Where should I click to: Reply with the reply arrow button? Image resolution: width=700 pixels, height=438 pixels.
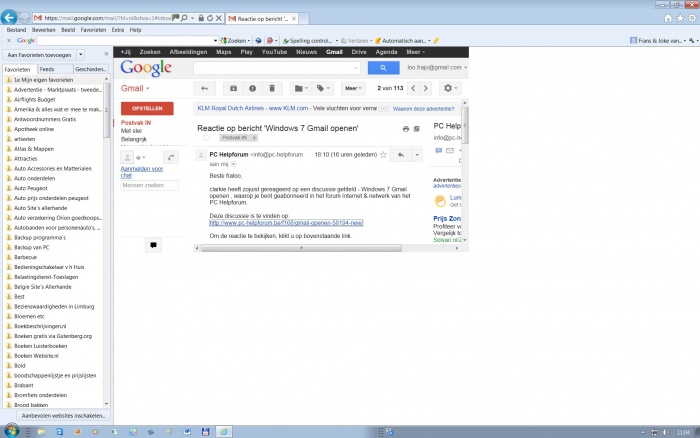401,155
